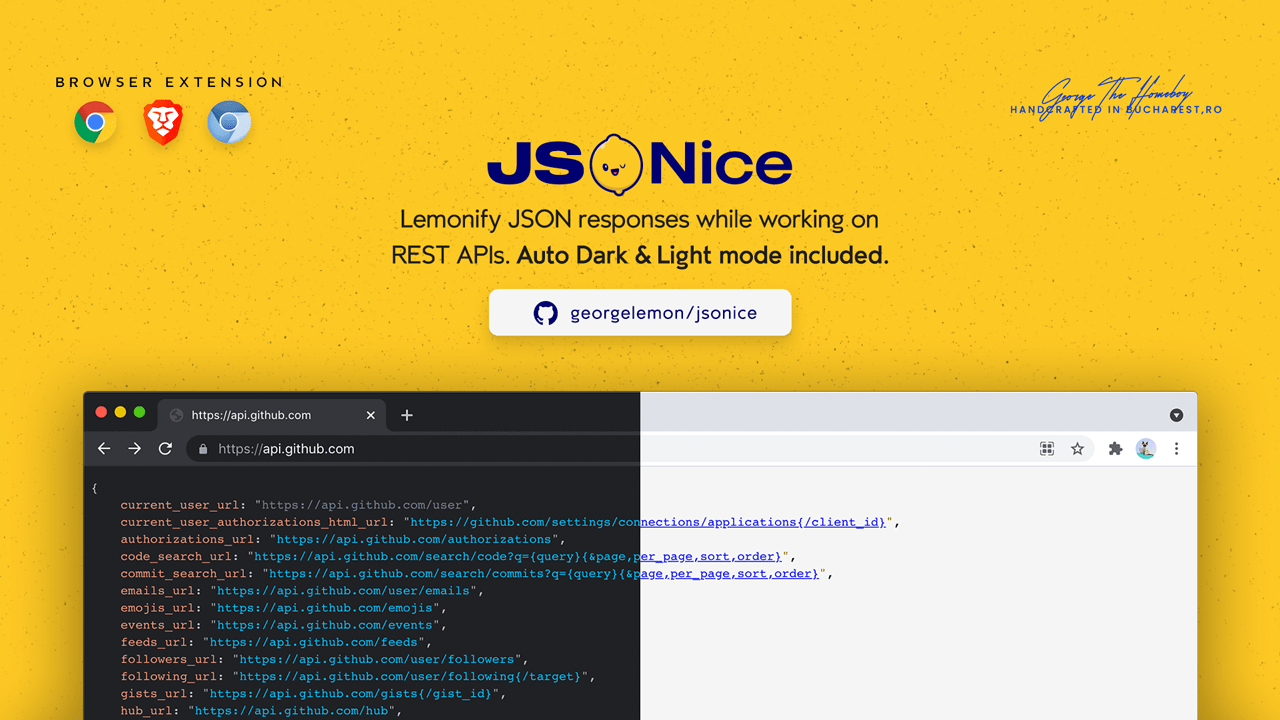This screenshot has height=720, width=1280.
Task: Open site security info via the padlock icon
Action: (202, 449)
